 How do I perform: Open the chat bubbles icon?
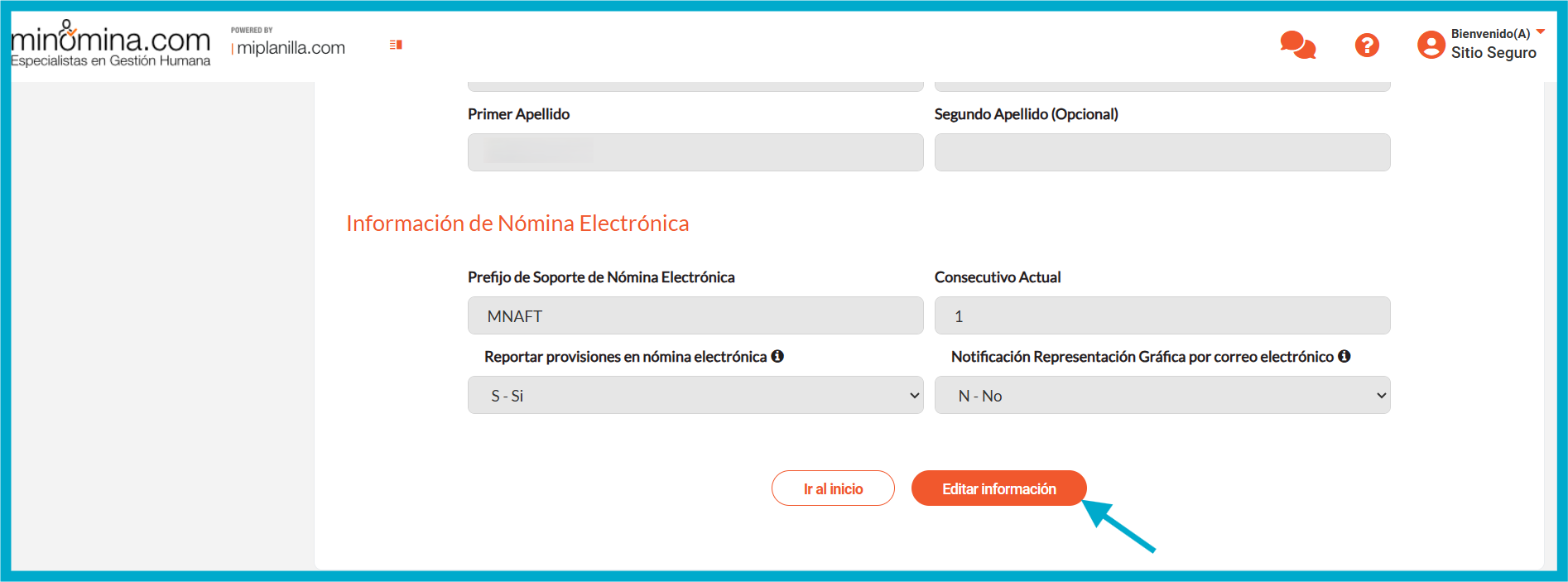click(1297, 45)
